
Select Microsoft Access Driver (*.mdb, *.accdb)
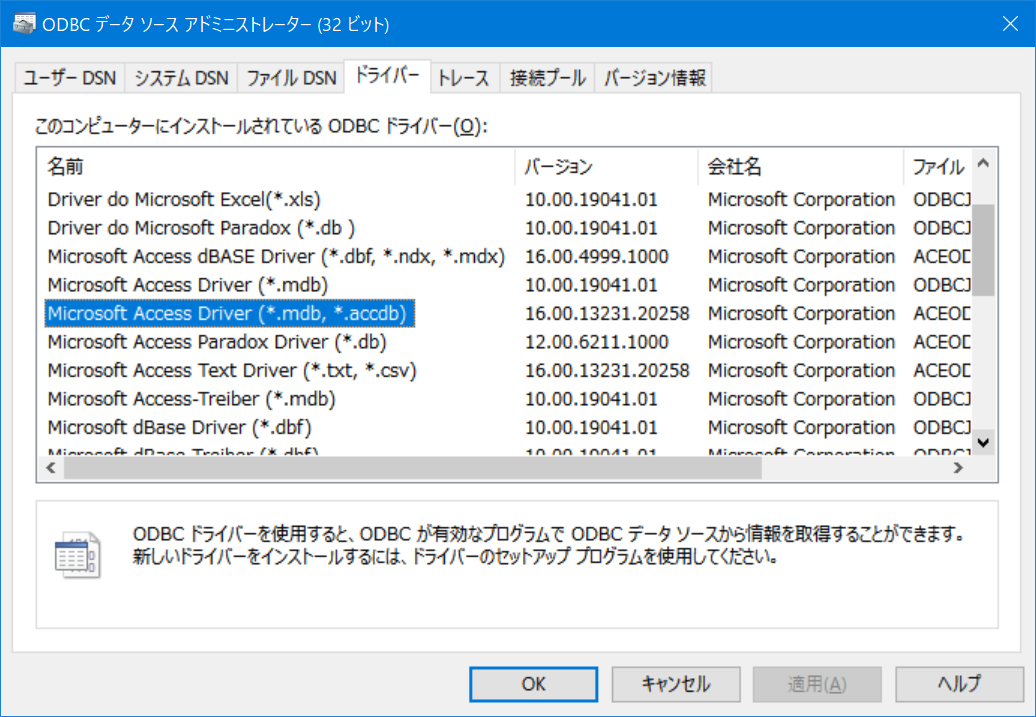coord(230,313)
